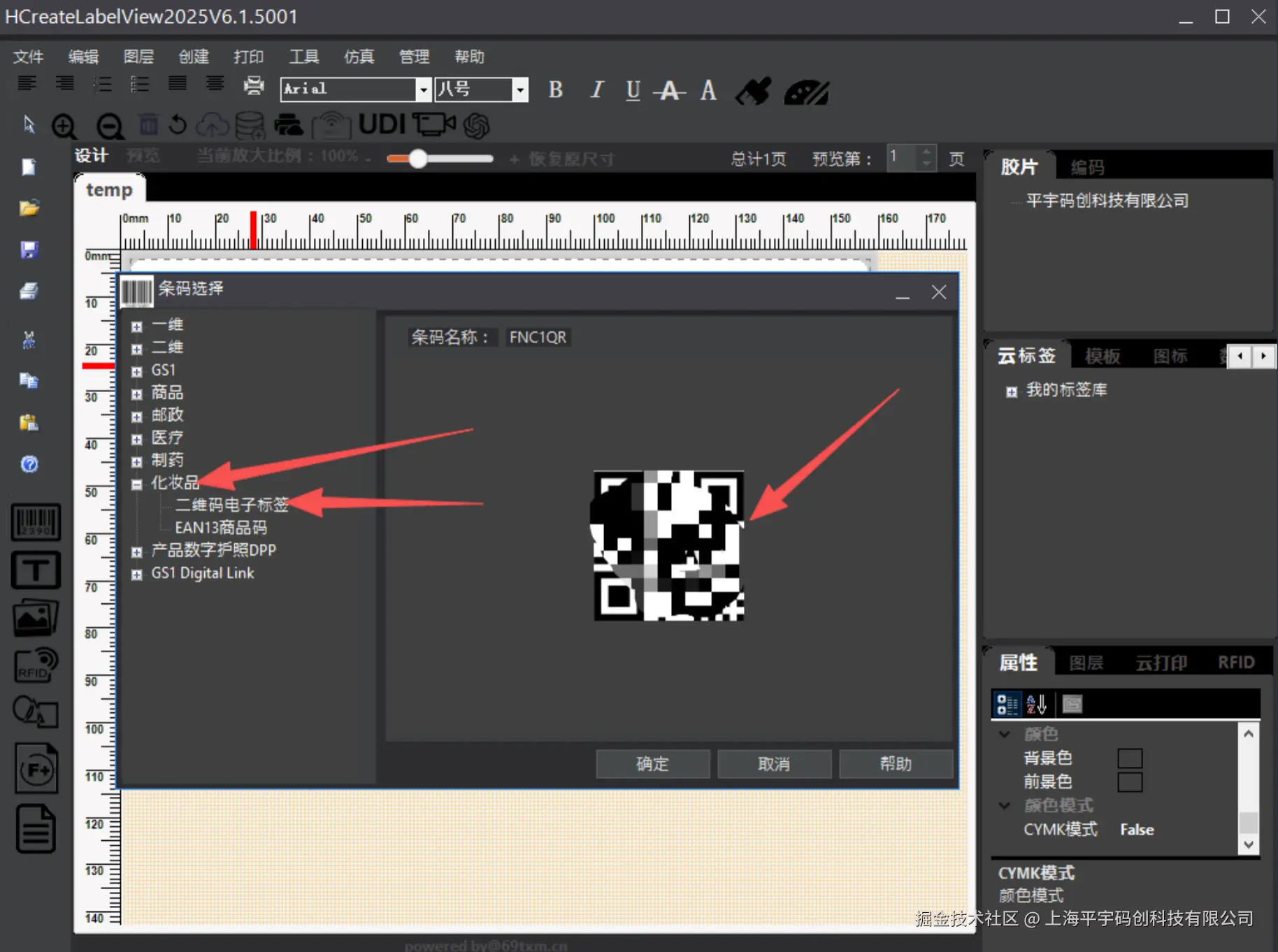Toggle italic formatting
The image size is (1278, 952).
point(596,89)
